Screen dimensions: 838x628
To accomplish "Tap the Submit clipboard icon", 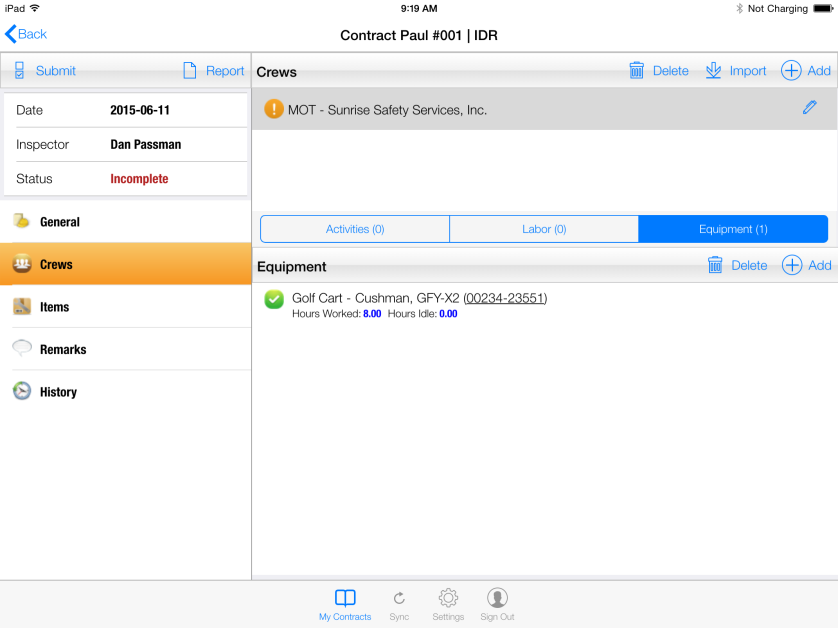I will click(x=19, y=71).
